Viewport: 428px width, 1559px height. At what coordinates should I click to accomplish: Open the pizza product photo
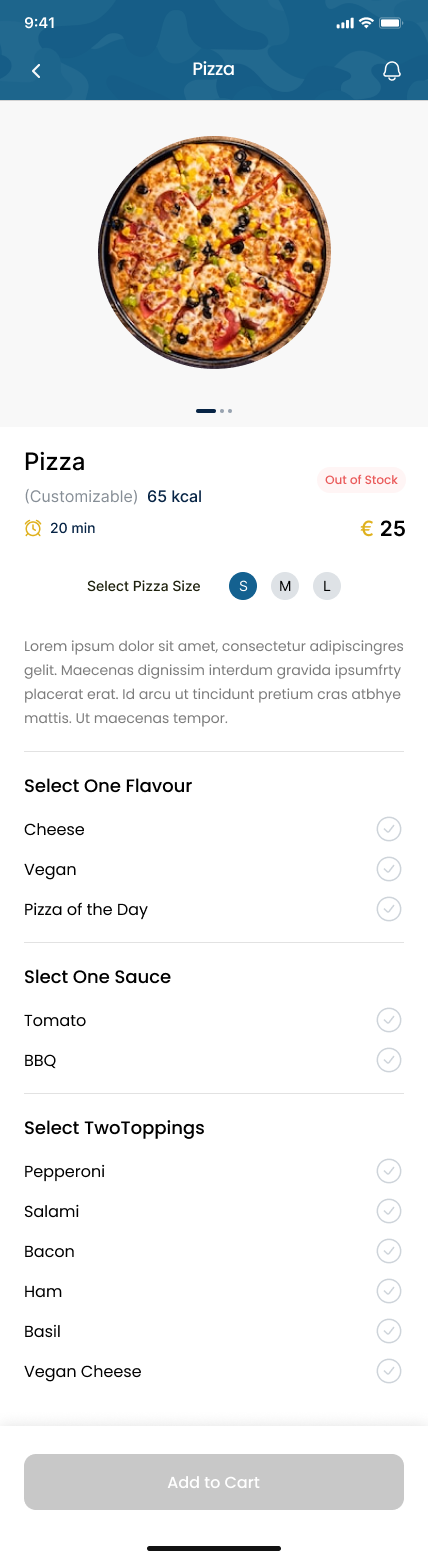coord(214,254)
